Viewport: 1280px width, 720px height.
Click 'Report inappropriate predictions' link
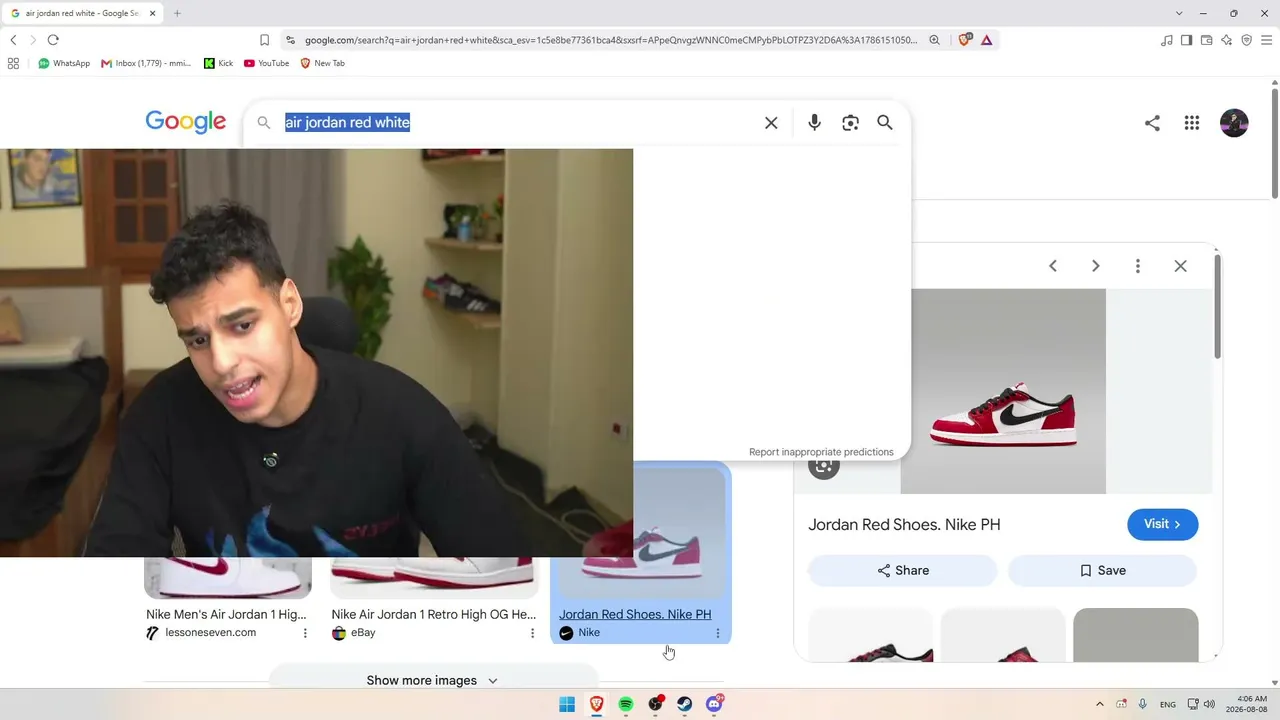tap(821, 452)
